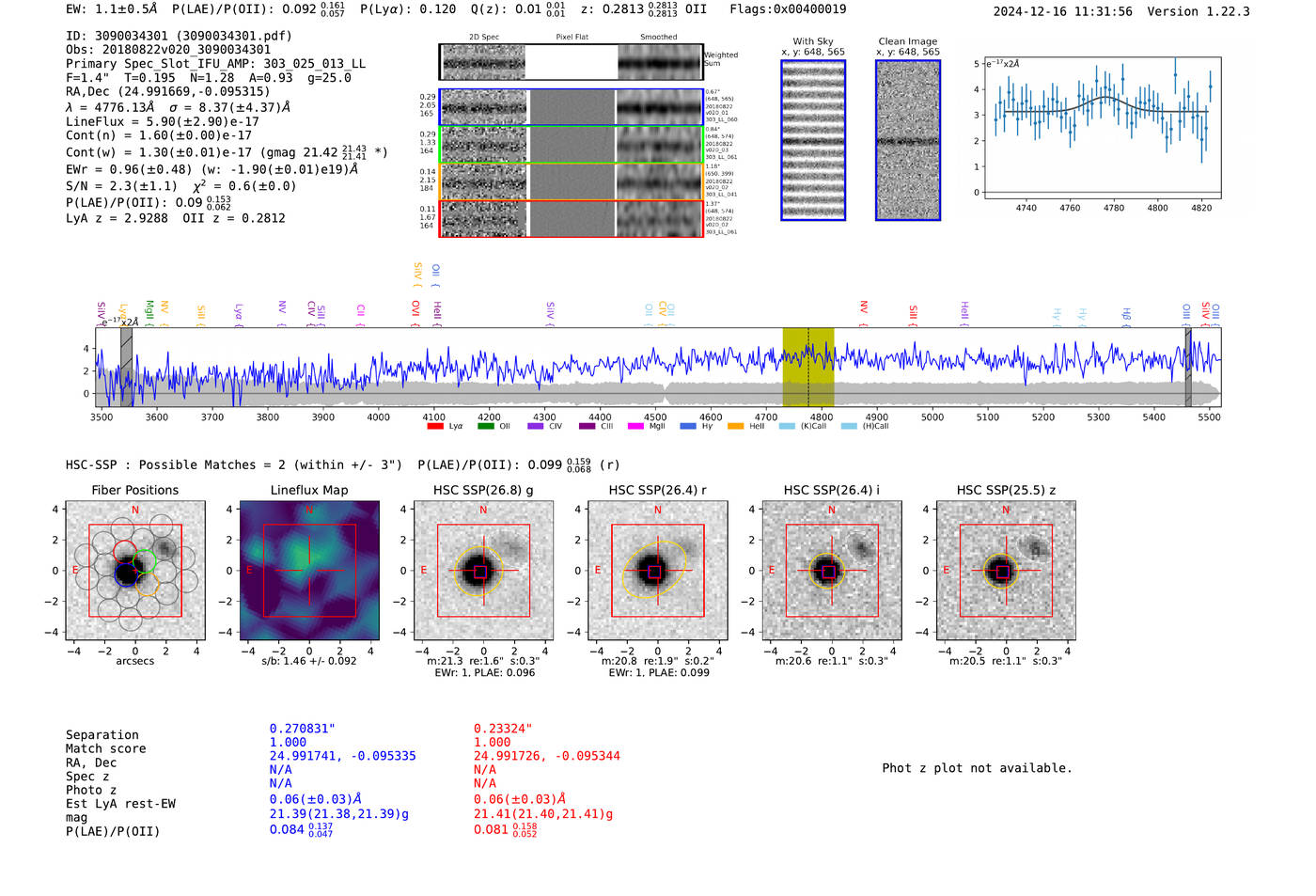
Task: Click the red separation value 0.23324"
Action: 503,729
